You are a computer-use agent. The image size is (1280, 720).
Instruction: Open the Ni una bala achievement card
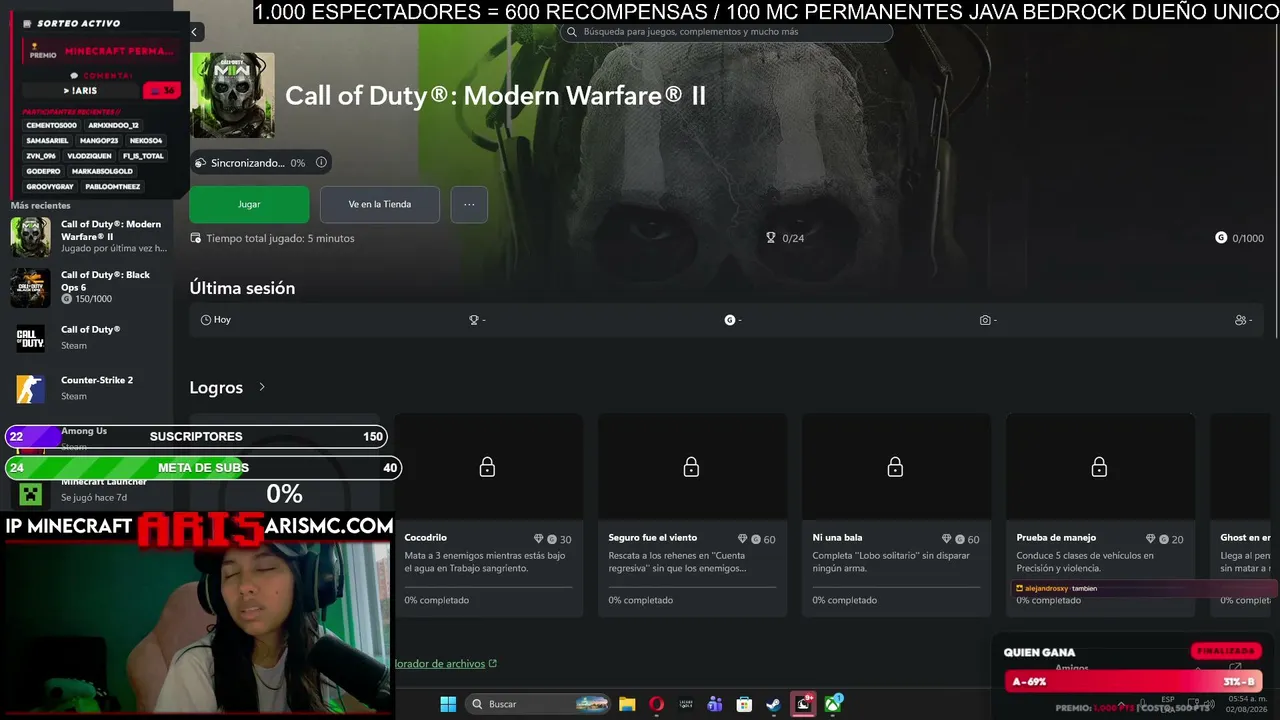pos(896,515)
